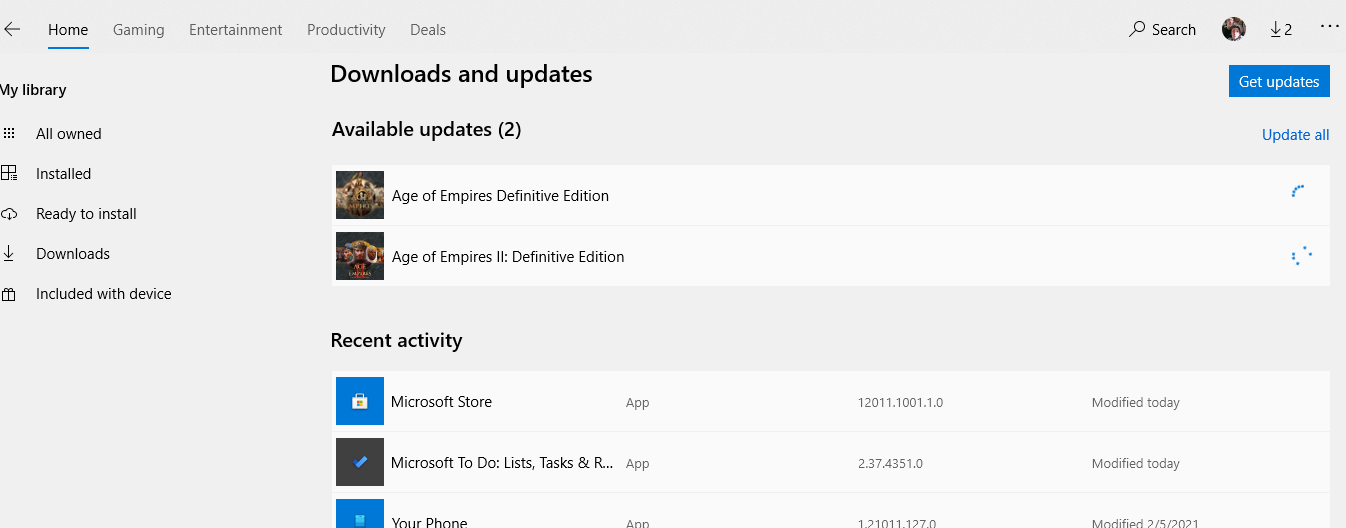Click the Update all link

coord(1295,135)
